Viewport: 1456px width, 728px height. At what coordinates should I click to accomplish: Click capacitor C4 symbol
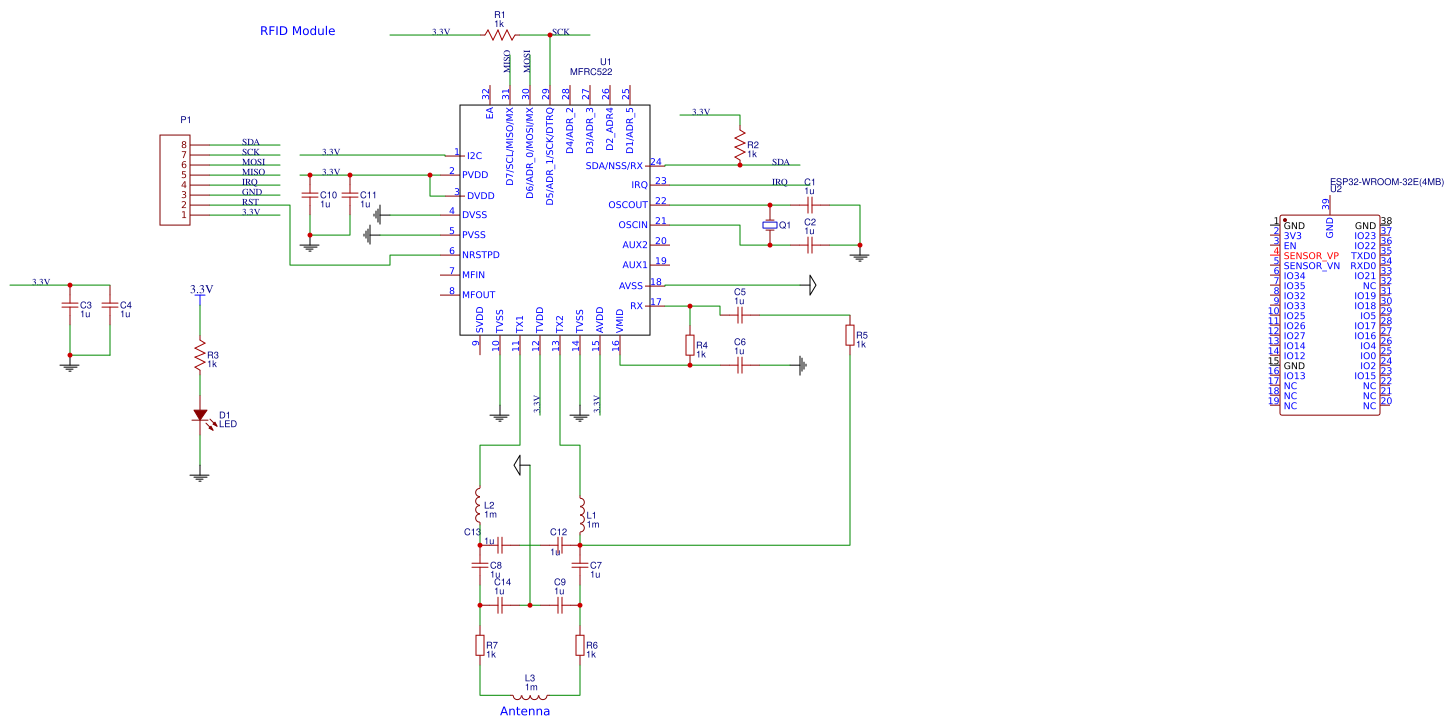(x=110, y=305)
